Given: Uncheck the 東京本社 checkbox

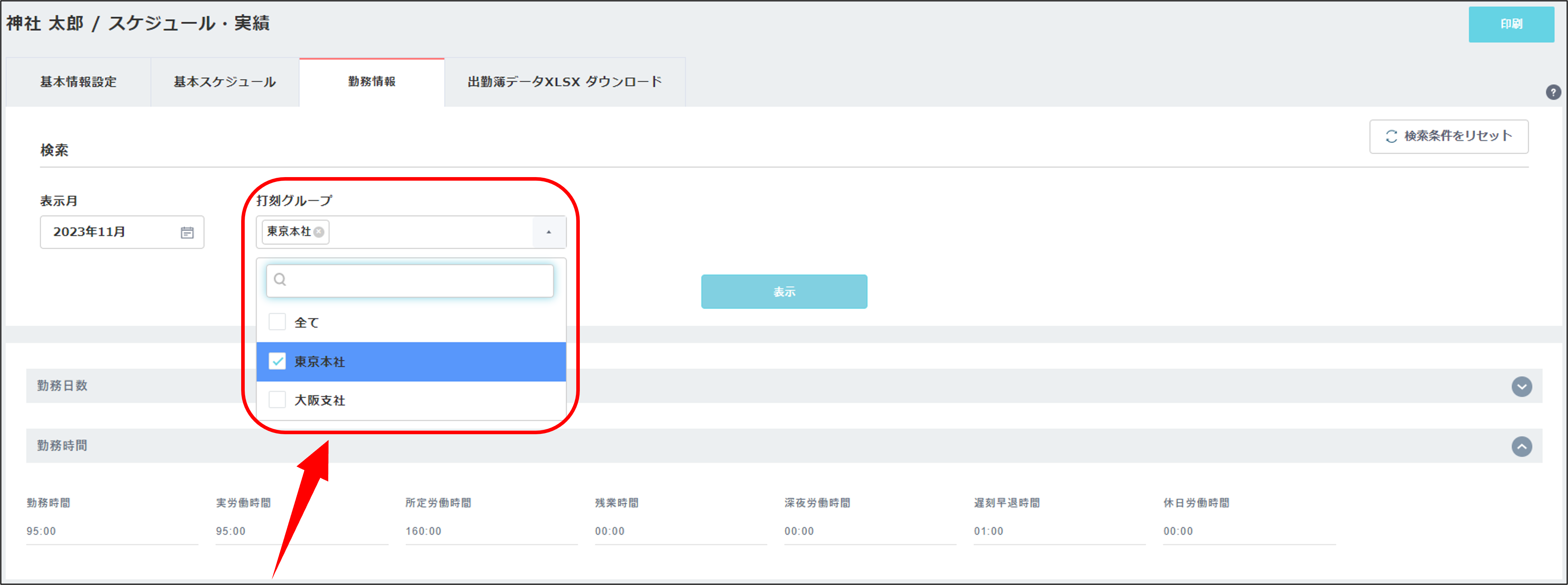Looking at the screenshot, I should 277,362.
